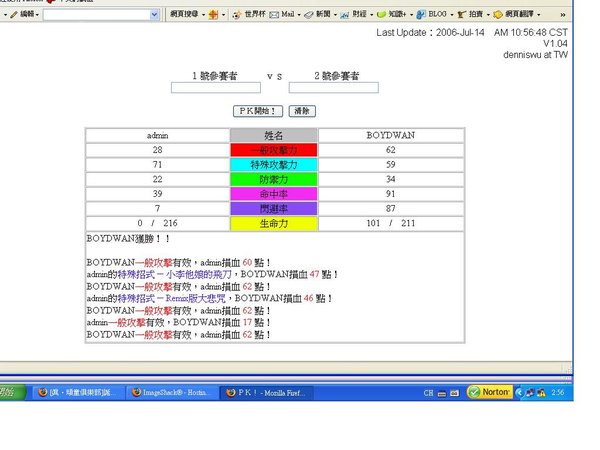The width and height of the screenshot is (600, 450).
Task: Expand the 拍賣 dropdown arrow
Action: pyautogui.click(x=488, y=15)
